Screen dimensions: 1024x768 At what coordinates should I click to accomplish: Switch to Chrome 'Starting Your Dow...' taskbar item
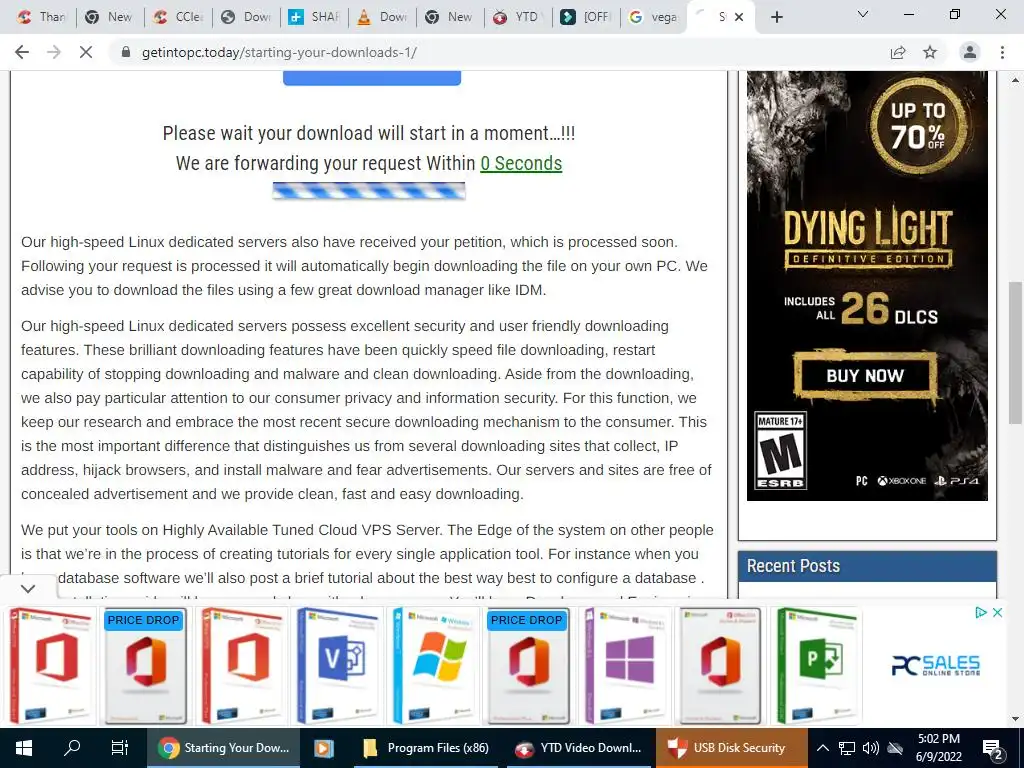tap(223, 748)
